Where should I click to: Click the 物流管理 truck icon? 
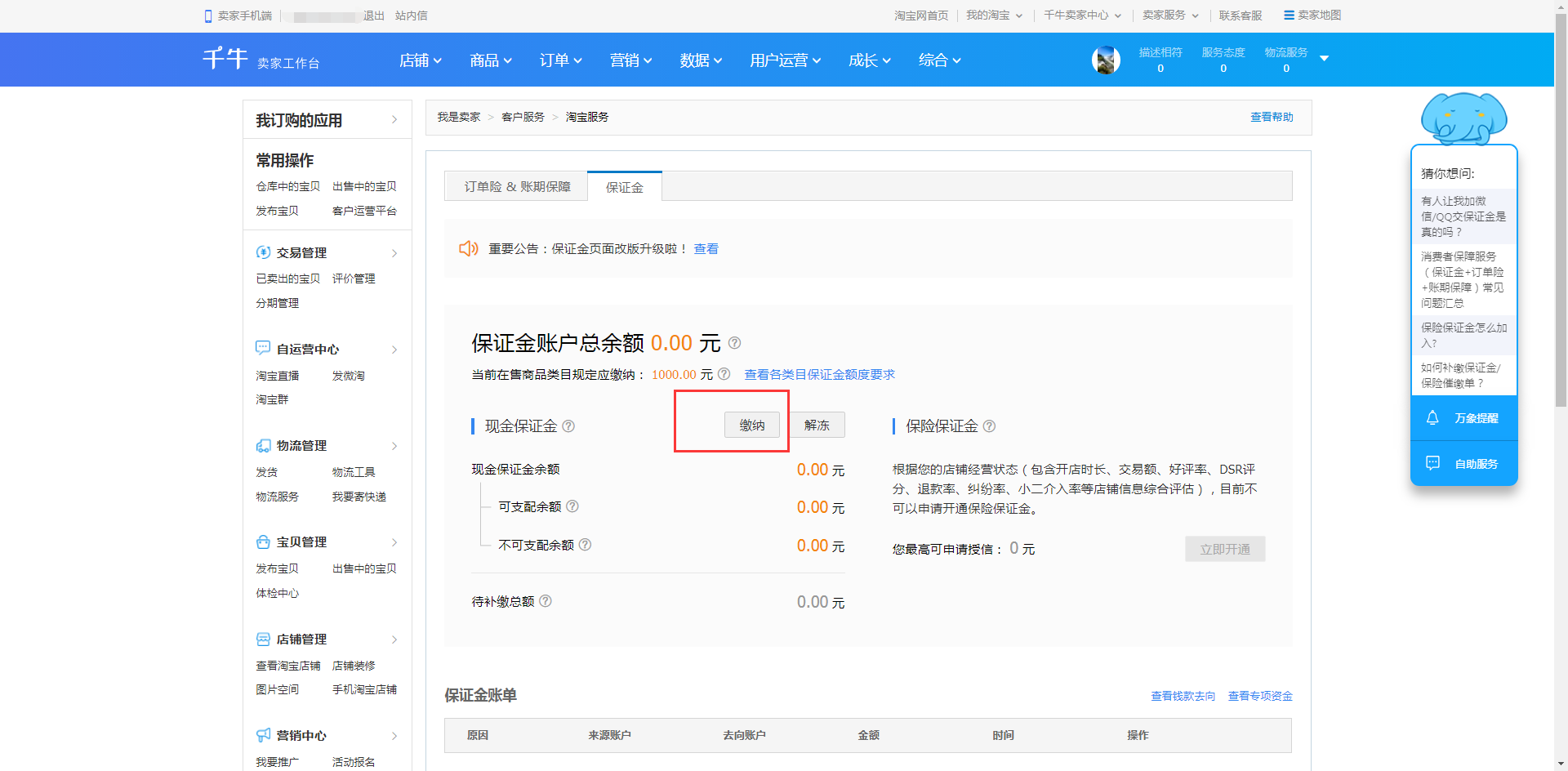(x=263, y=445)
